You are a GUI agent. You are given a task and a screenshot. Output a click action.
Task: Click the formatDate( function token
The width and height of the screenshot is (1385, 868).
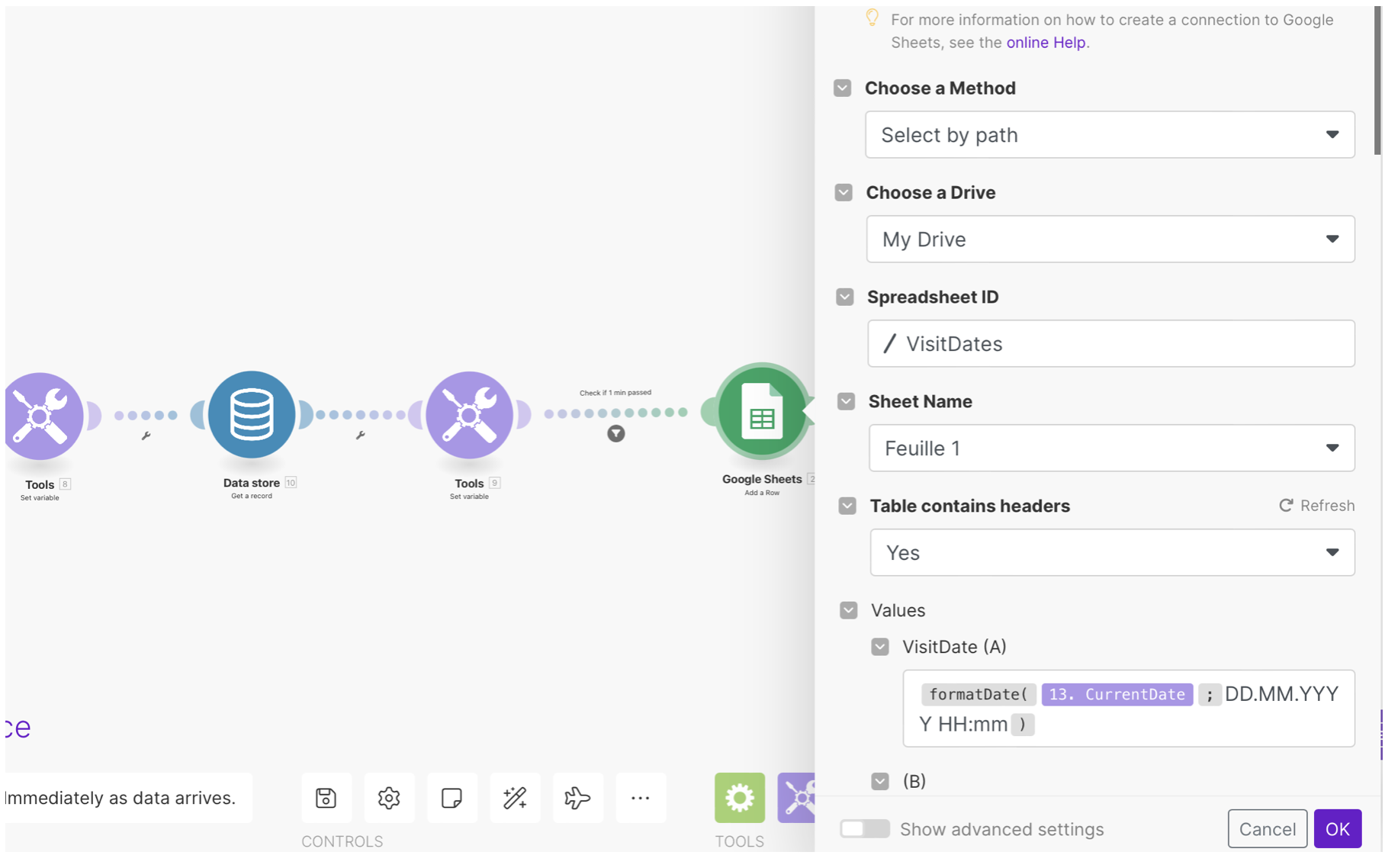click(x=978, y=695)
